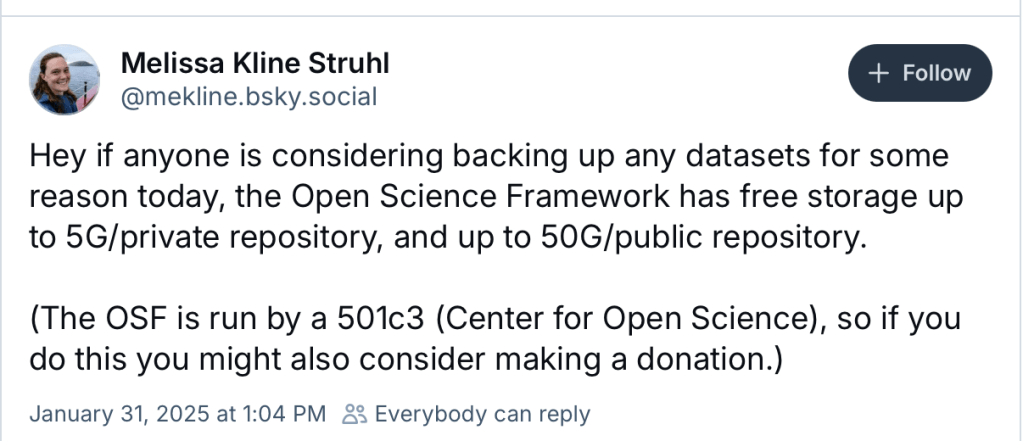
Task: Follow Melissa Kline Struhl
Action: click(920, 73)
